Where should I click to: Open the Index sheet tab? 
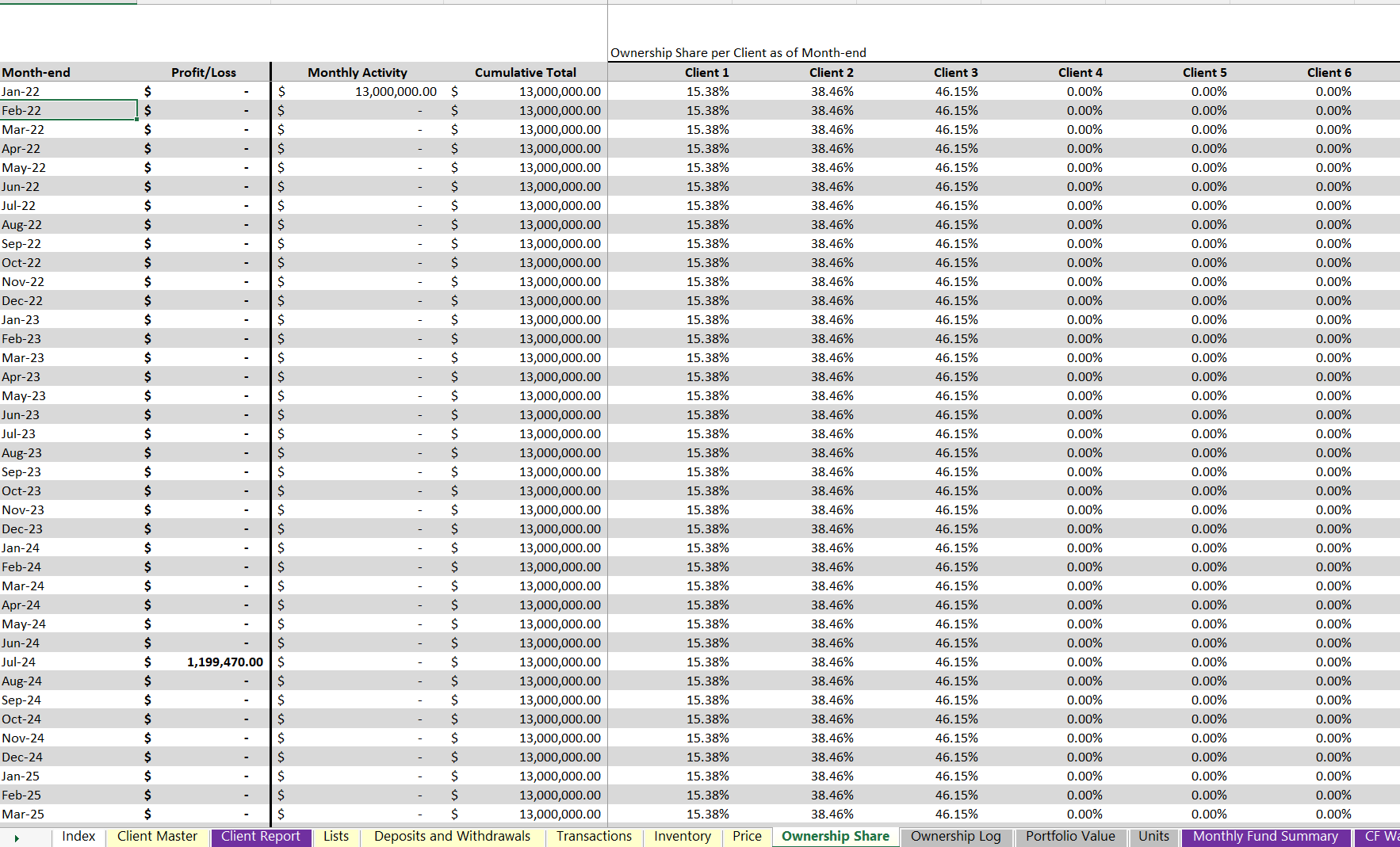click(78, 837)
